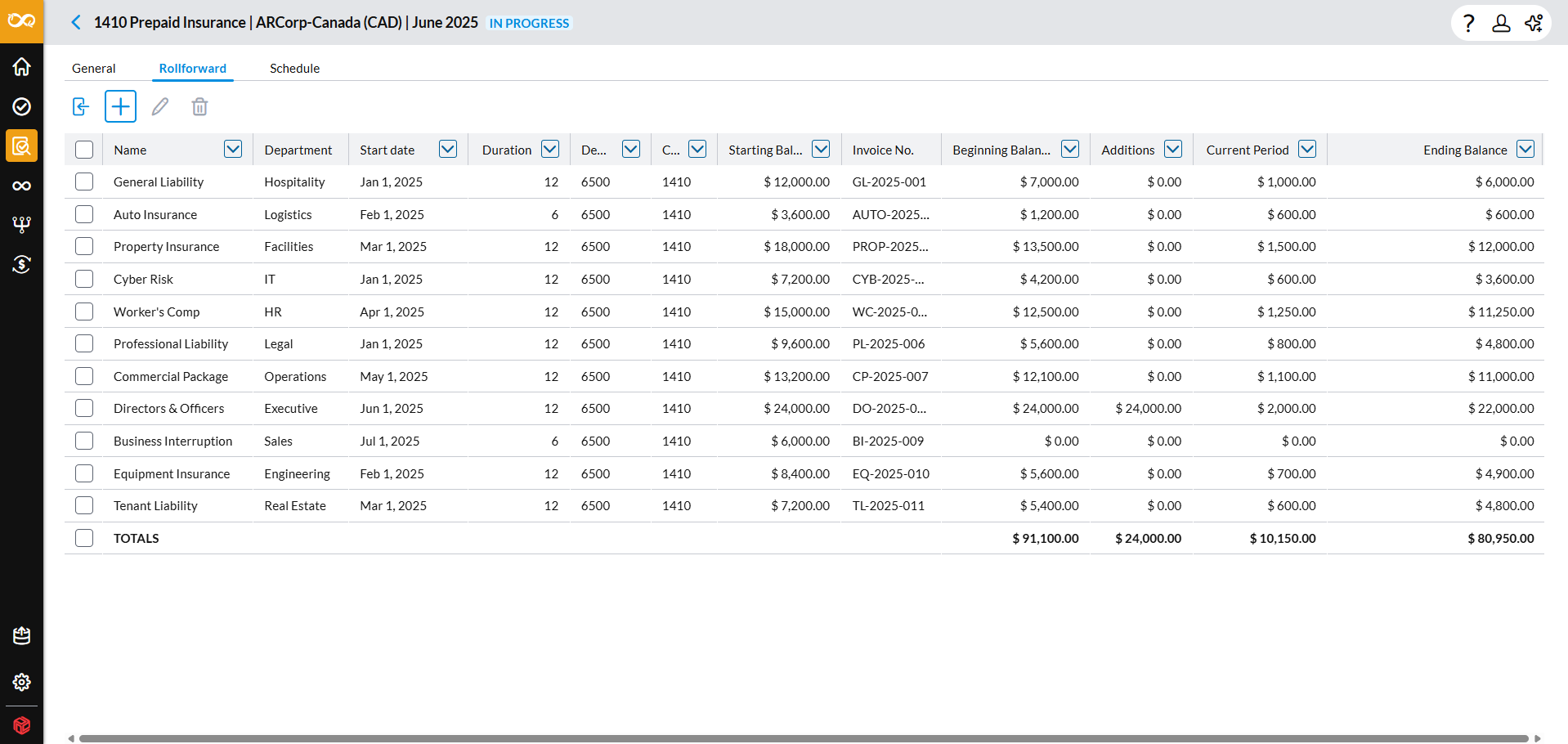Click the scrollbar left arrow
This screenshot has height=744, width=1568.
point(71,738)
